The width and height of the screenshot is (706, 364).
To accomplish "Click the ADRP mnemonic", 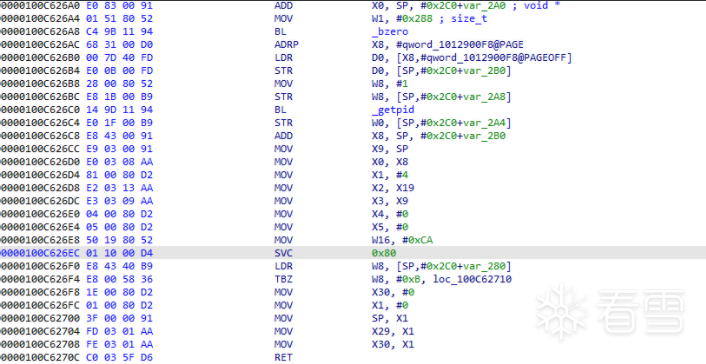I will [287, 45].
